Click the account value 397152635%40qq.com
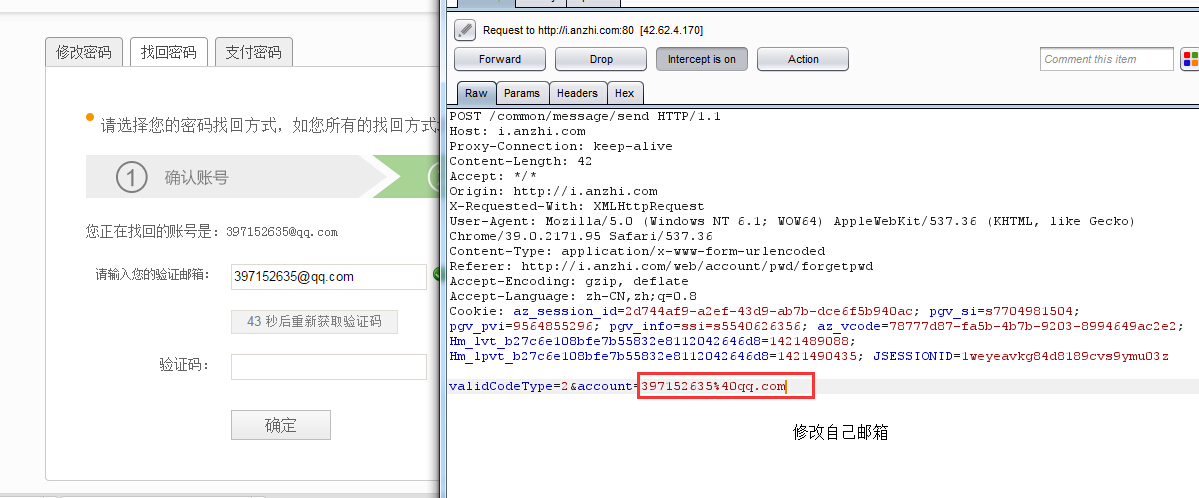Image resolution: width=1199 pixels, height=498 pixels. coord(713,386)
